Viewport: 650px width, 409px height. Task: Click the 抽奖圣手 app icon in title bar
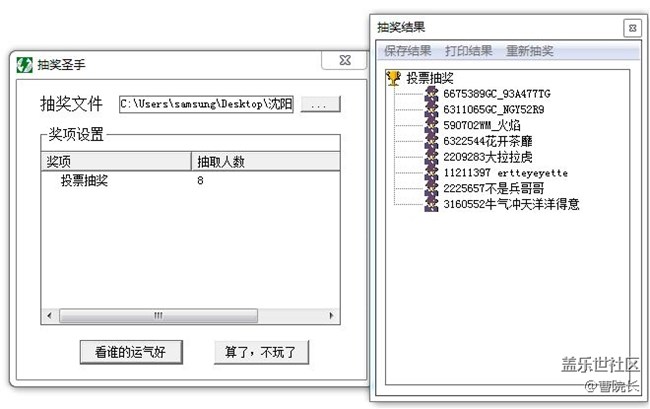click(x=24, y=65)
